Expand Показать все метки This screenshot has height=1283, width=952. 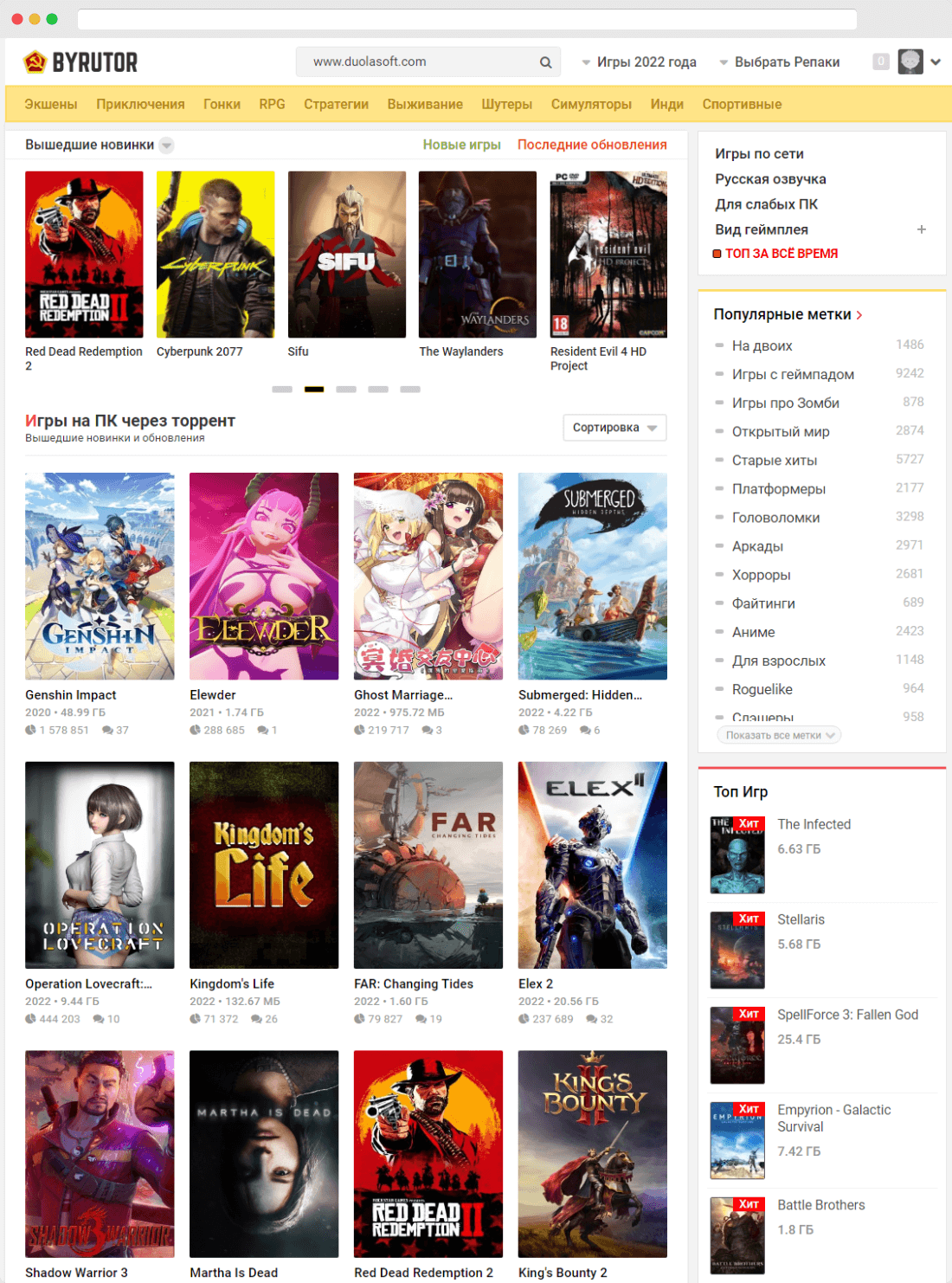click(779, 735)
